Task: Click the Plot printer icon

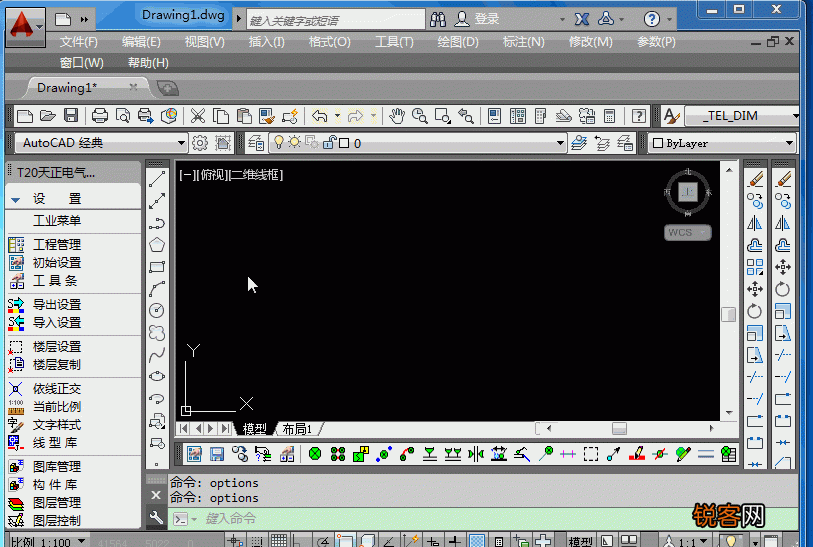Action: click(x=100, y=116)
